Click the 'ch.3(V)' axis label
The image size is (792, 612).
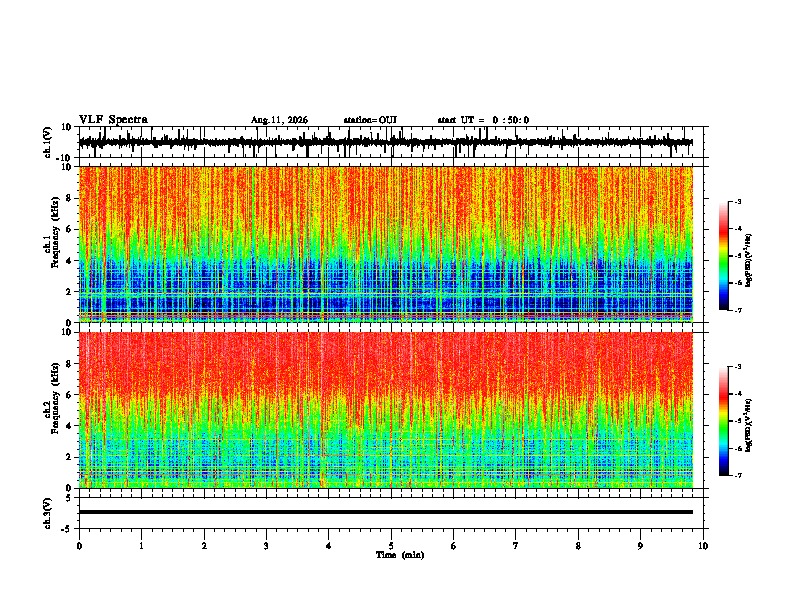[x=48, y=513]
